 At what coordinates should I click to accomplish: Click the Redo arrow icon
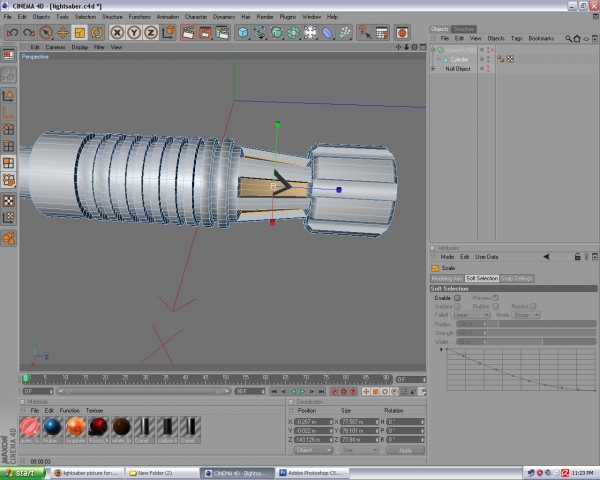tap(29, 33)
